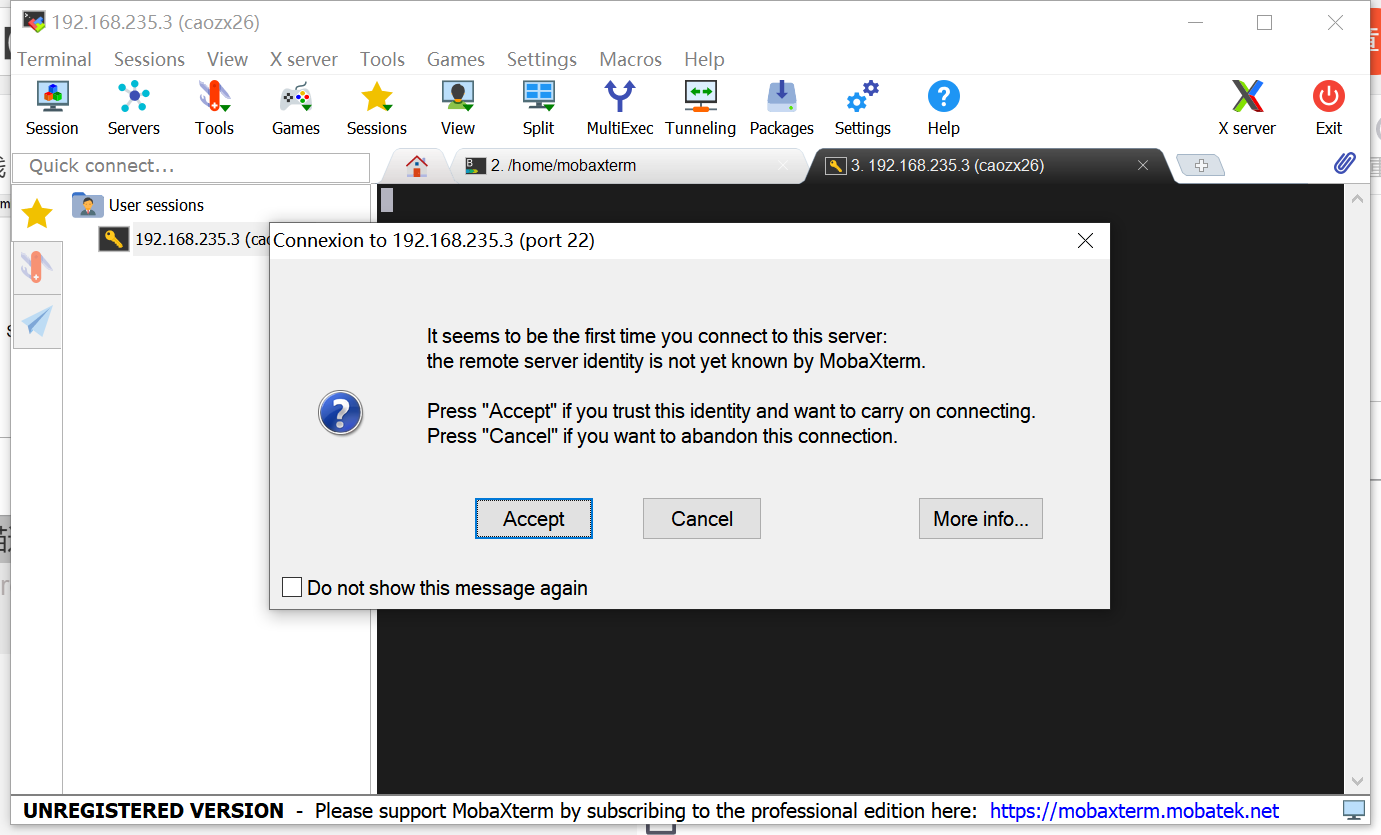Viewport: 1381px width, 835px height.
Task: Select the Split toolbar icon
Action: (x=538, y=108)
